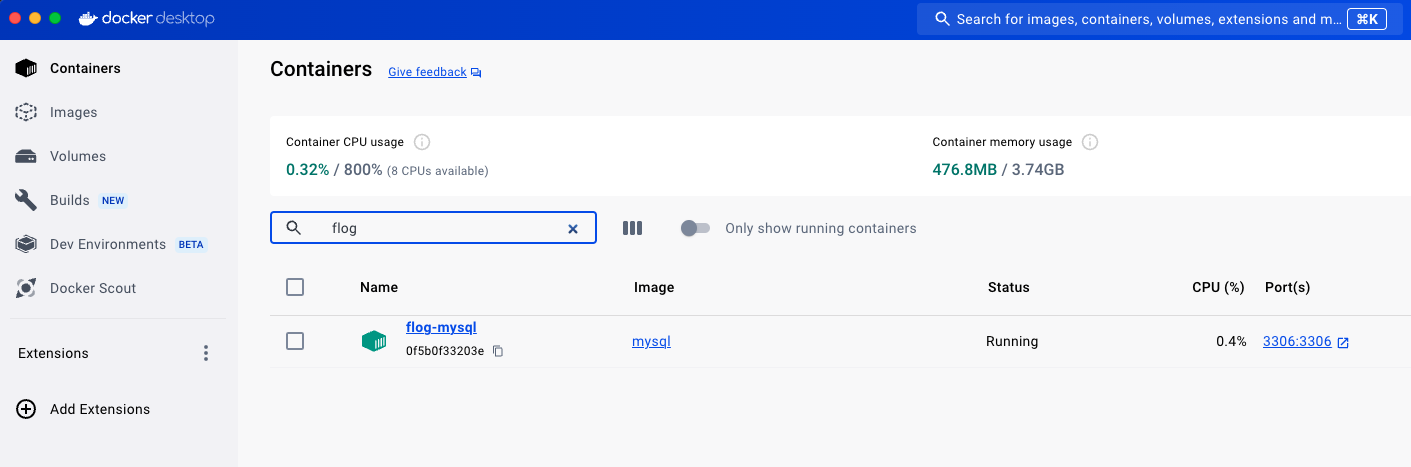Sort by the Status column header

point(1008,287)
